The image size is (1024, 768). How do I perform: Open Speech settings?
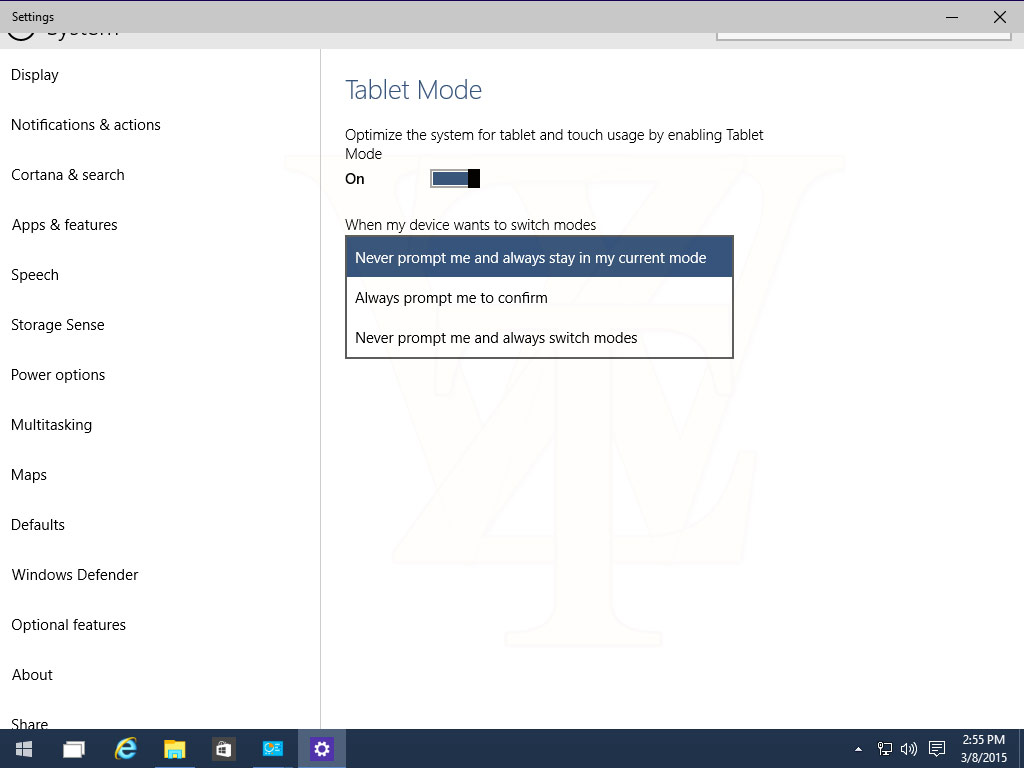click(x=35, y=275)
